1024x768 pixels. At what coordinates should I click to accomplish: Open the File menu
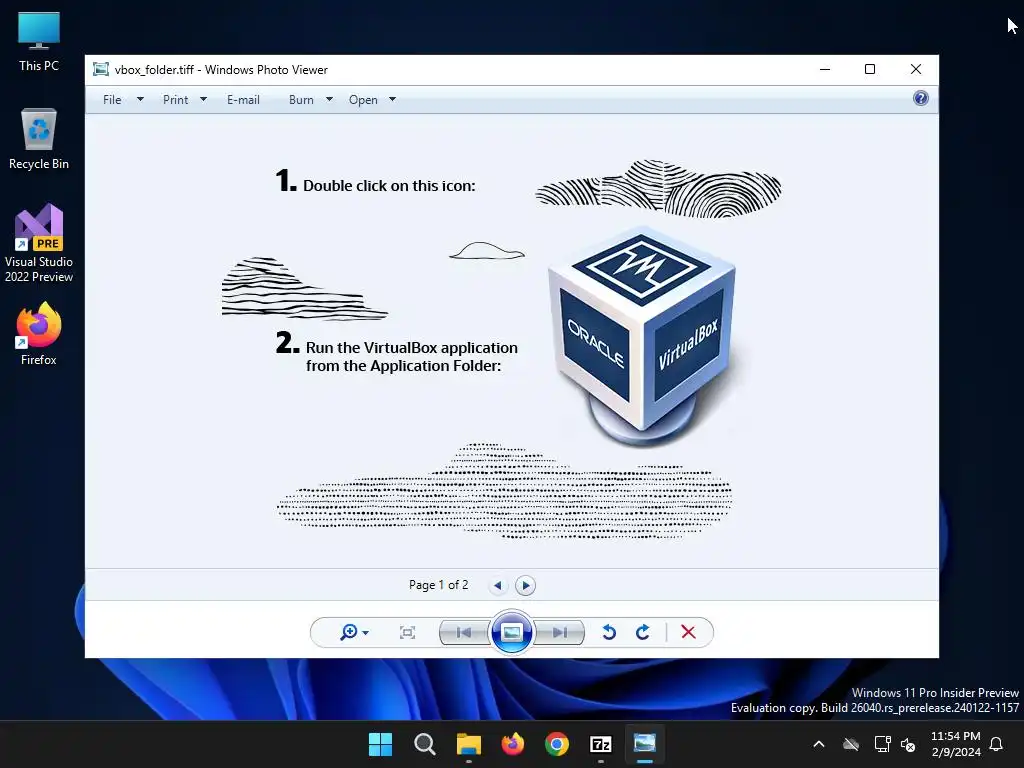(112, 100)
